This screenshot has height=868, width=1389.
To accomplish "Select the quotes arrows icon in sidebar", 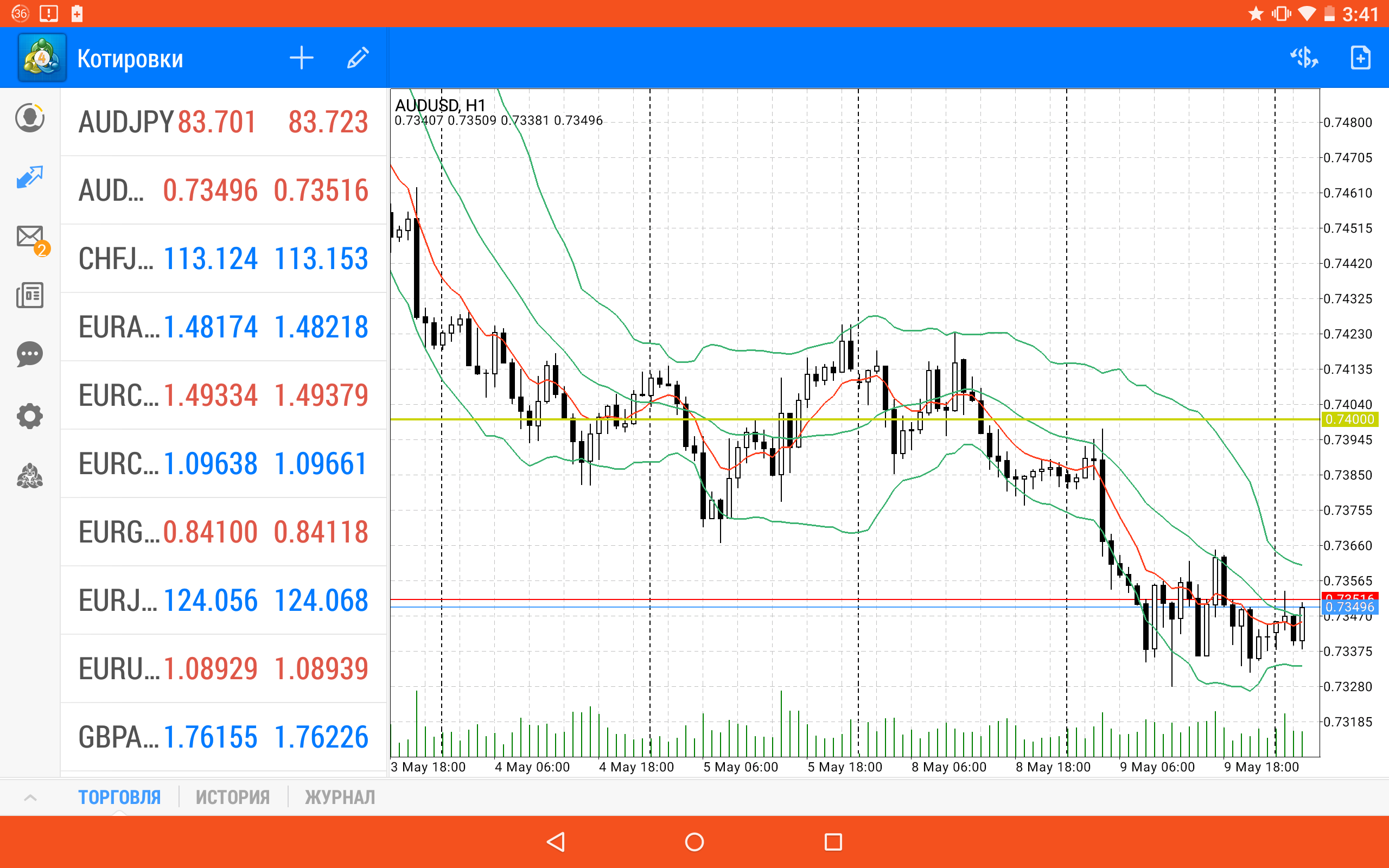I will [x=30, y=177].
